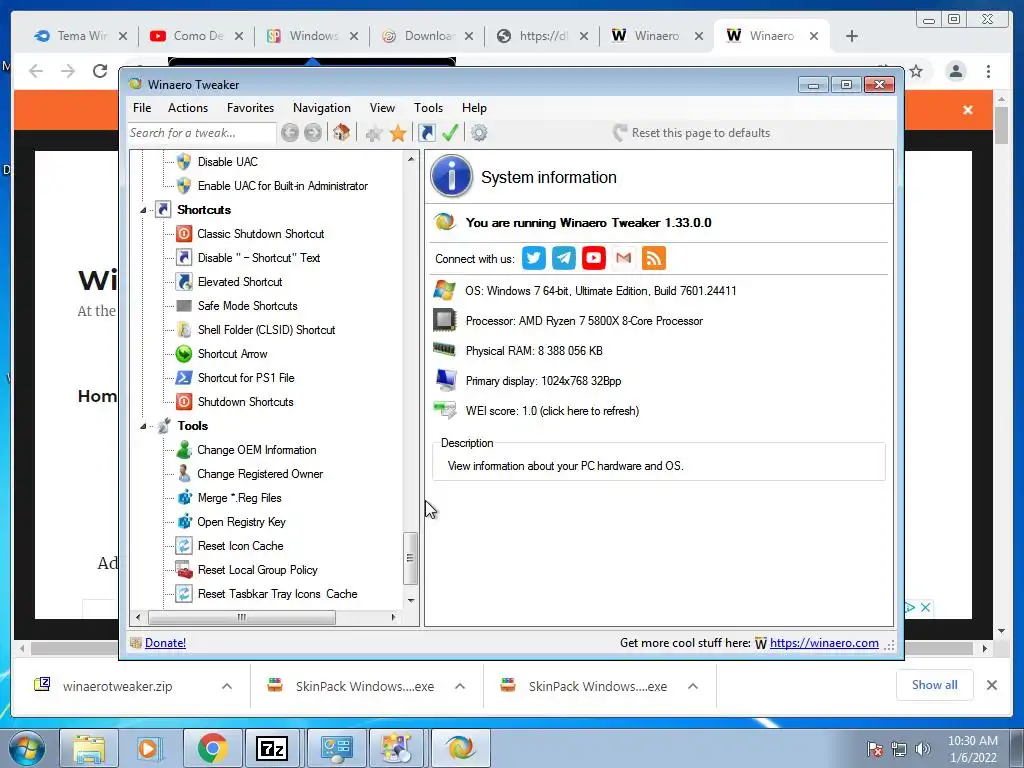This screenshot has height=768, width=1024.
Task: Open the YouTube icon in Connect with us
Action: (594, 258)
